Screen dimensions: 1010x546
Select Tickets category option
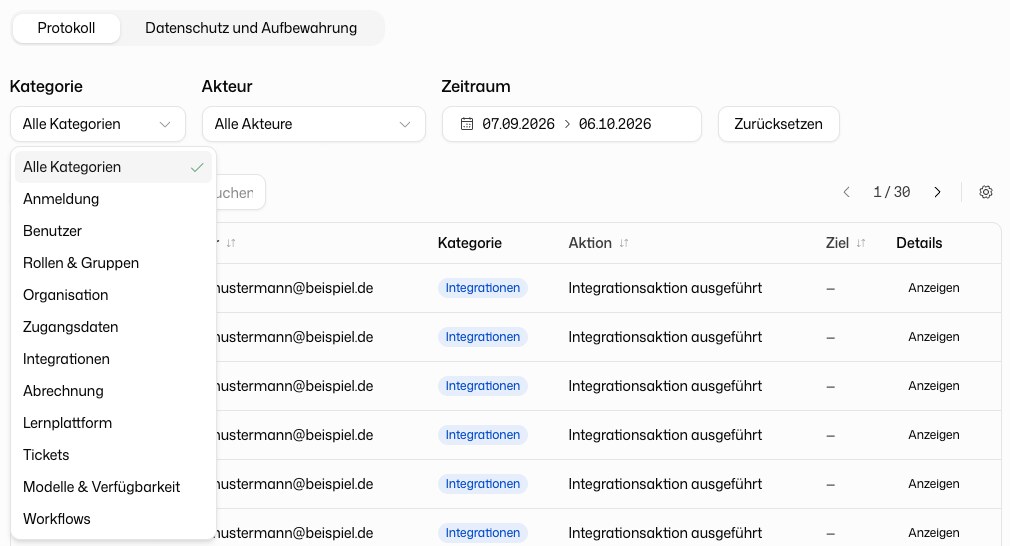coord(113,455)
